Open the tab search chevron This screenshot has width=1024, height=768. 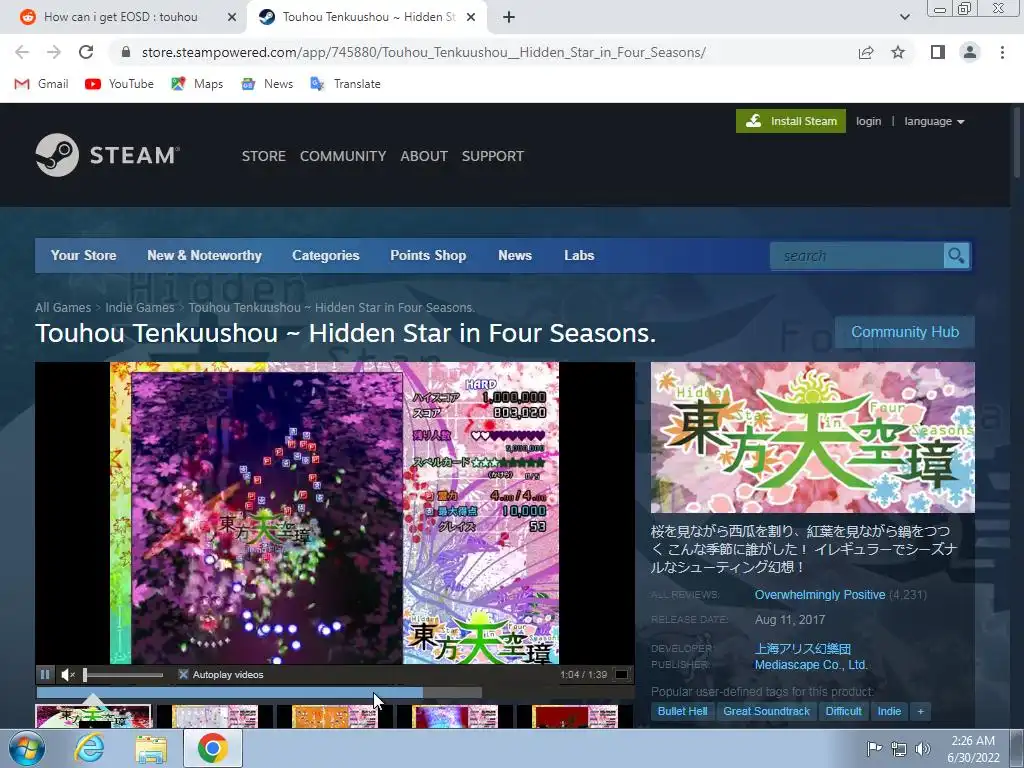pyautogui.click(x=904, y=17)
